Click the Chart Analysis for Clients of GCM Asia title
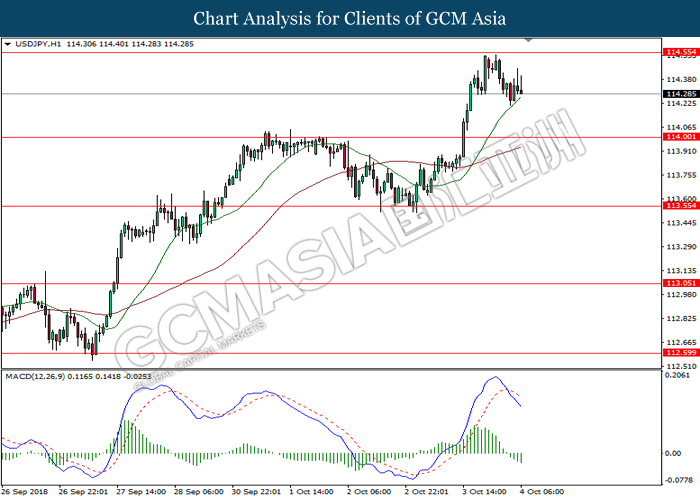700x500 pixels. pyautogui.click(x=350, y=19)
